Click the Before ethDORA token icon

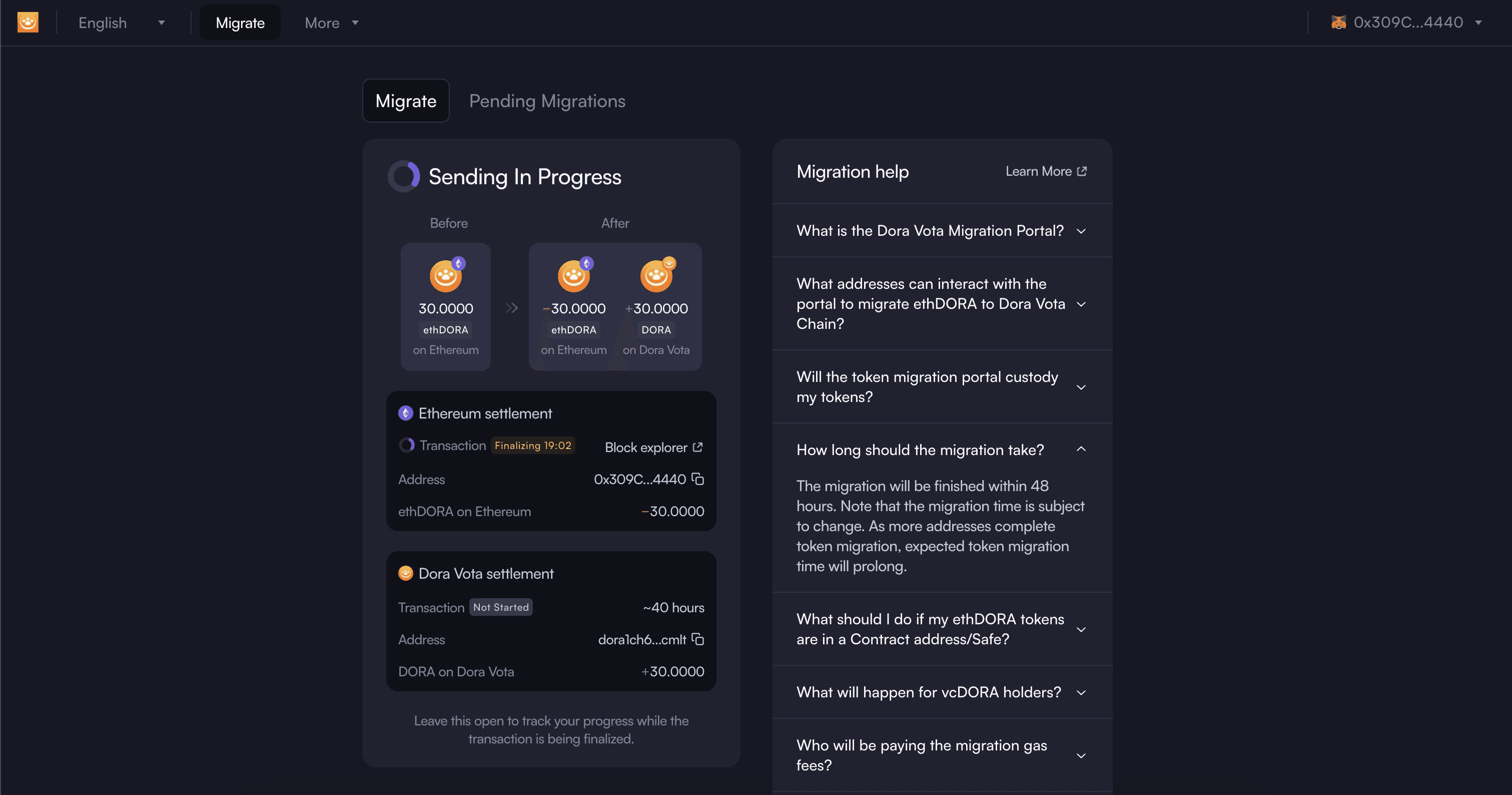pyautogui.click(x=446, y=275)
